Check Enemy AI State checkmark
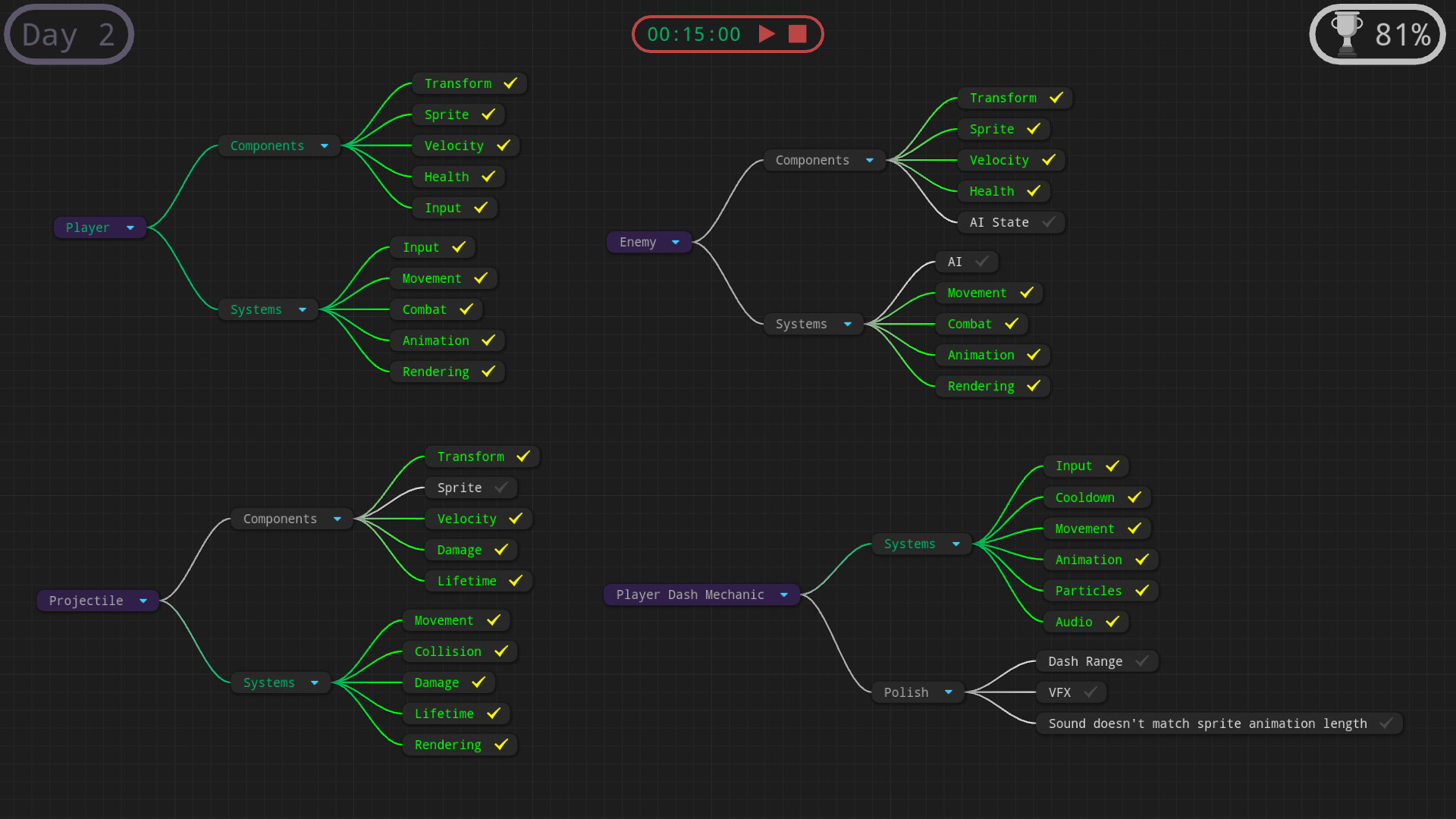The height and width of the screenshot is (819, 1456). (1049, 221)
